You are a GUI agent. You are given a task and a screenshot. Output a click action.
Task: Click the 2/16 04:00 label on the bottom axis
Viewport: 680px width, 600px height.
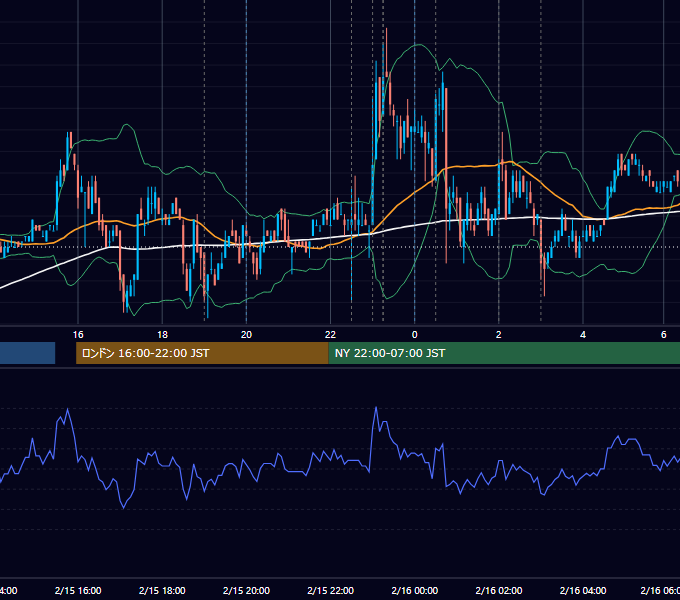click(583, 590)
